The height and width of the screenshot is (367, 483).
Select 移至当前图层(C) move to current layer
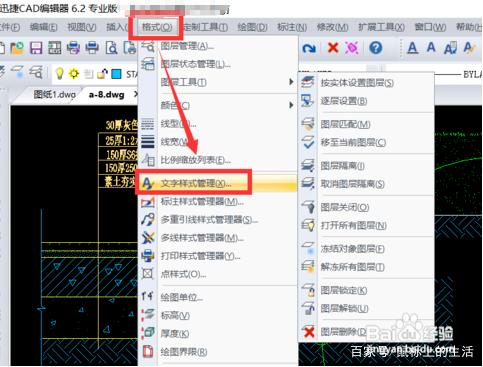coord(353,143)
